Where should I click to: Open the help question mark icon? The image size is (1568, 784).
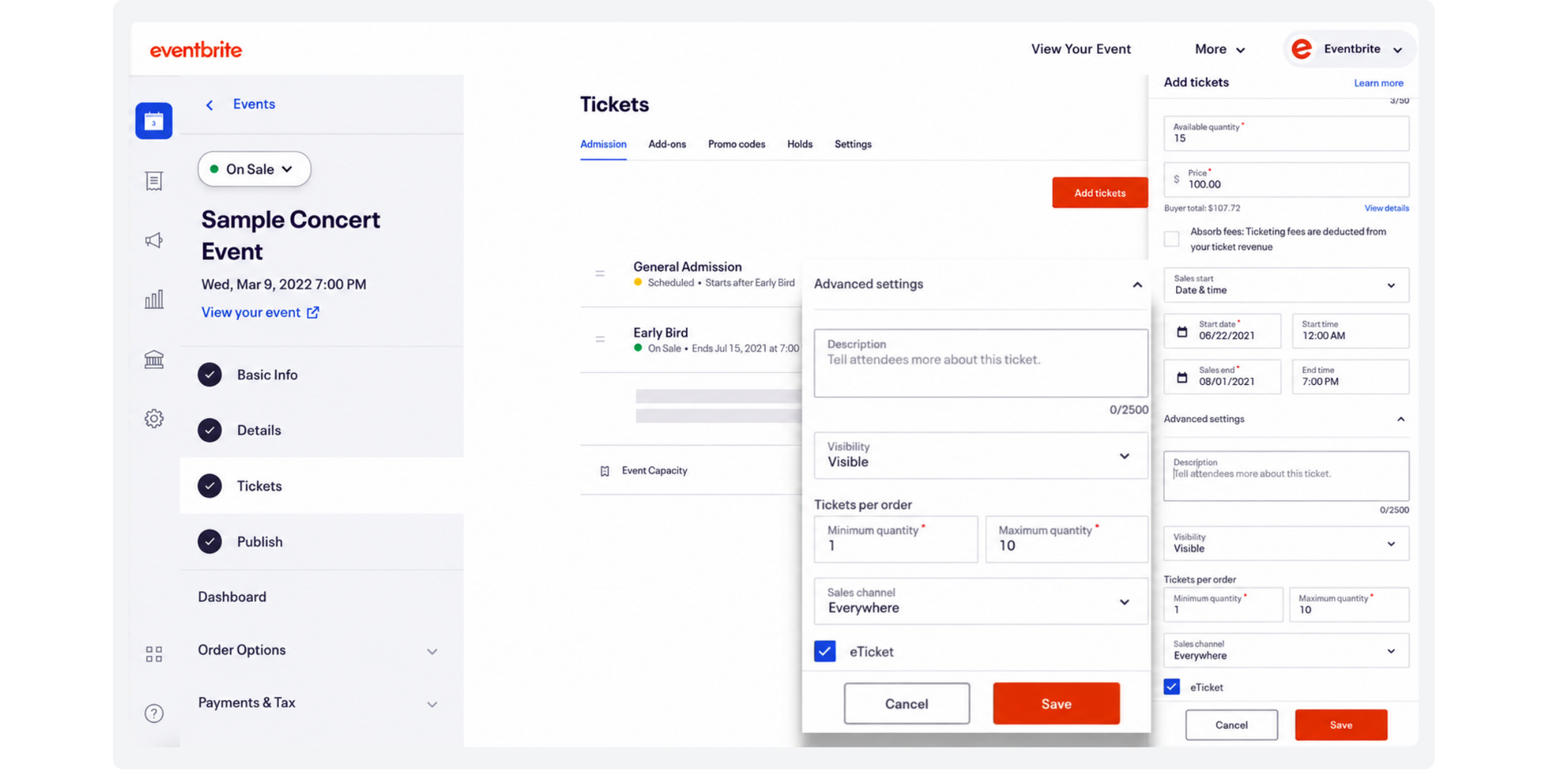(x=154, y=713)
